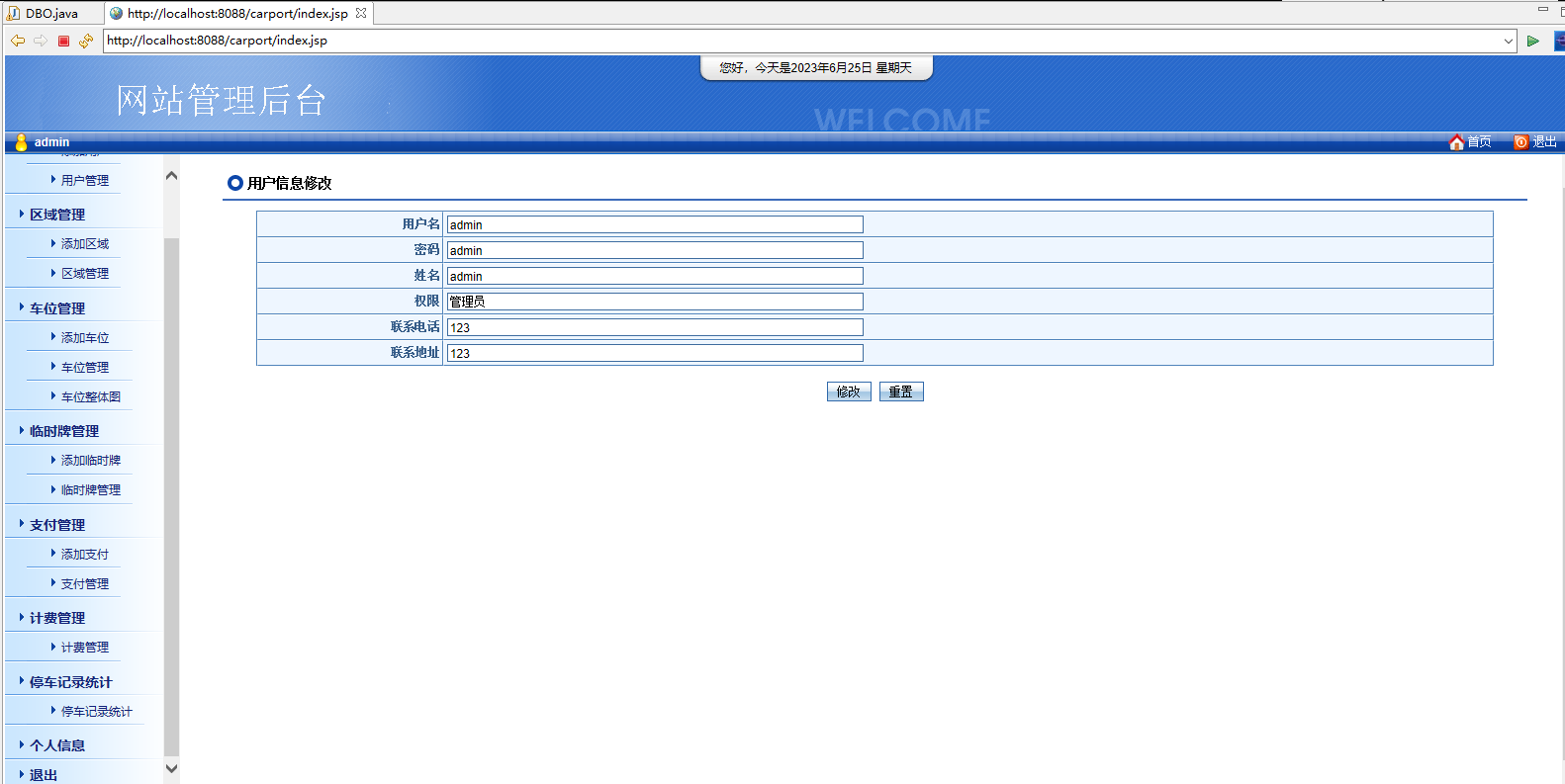Click the address bar URL field

pyautogui.click(x=801, y=41)
